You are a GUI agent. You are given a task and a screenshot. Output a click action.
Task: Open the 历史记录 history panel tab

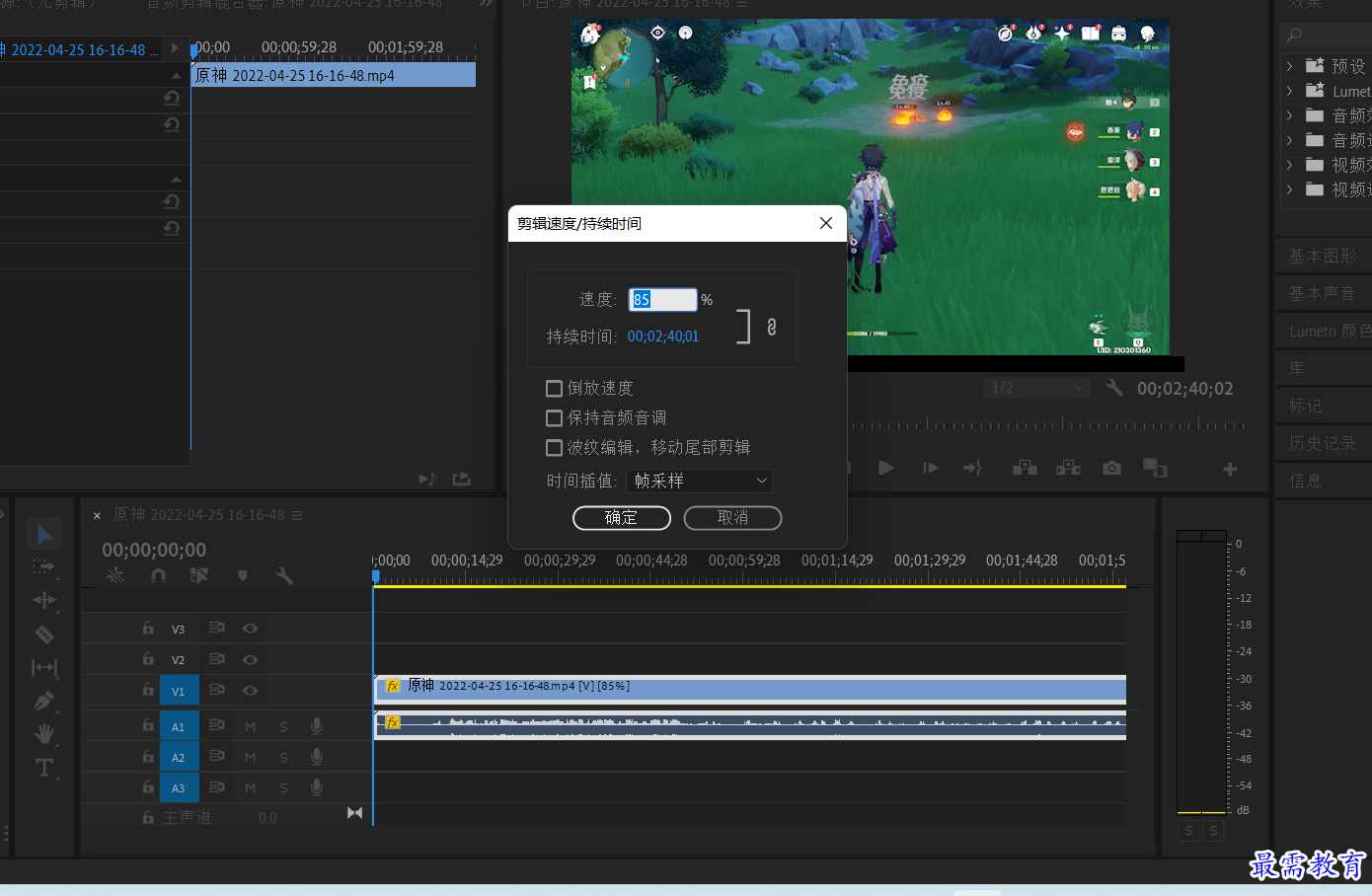tap(1322, 444)
